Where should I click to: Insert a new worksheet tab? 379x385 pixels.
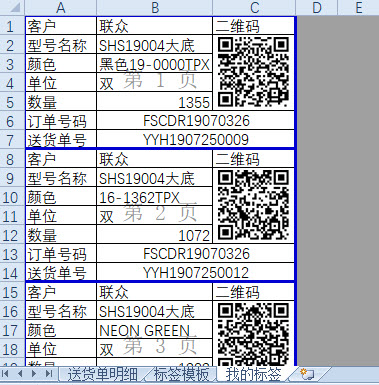point(307,374)
